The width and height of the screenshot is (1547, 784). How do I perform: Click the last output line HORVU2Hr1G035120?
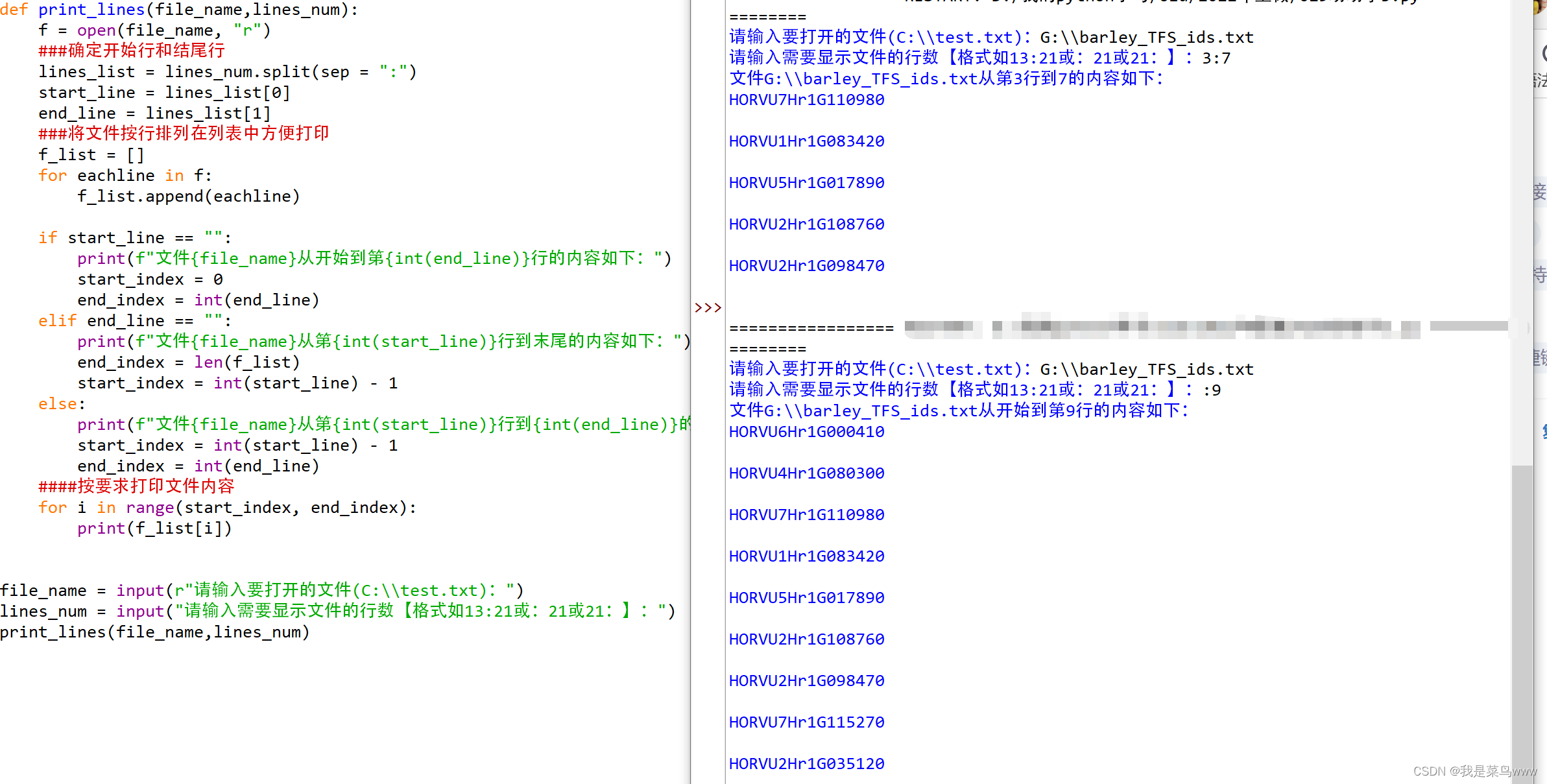pyautogui.click(x=806, y=764)
